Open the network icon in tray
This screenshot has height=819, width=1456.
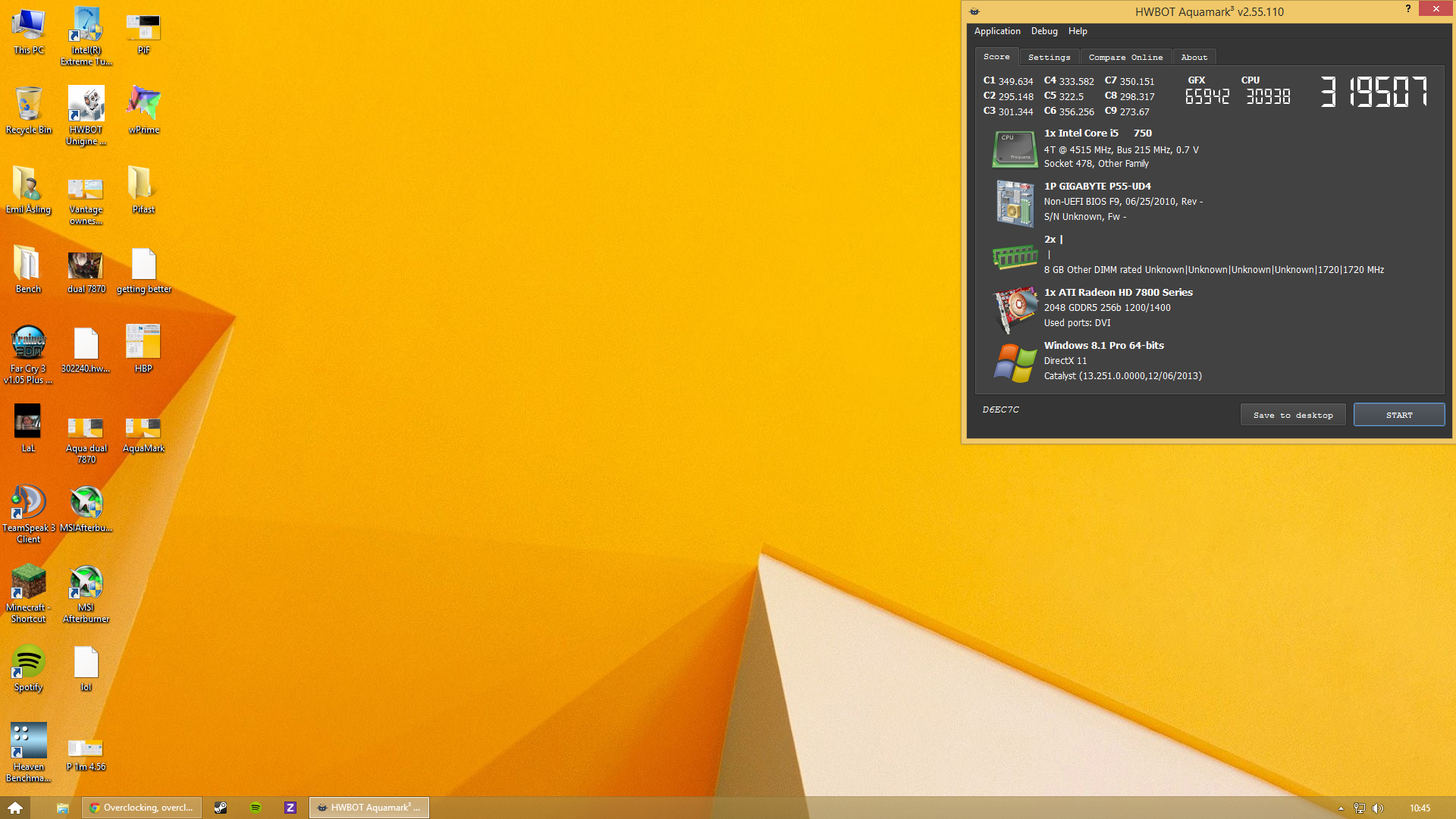click(x=1359, y=808)
